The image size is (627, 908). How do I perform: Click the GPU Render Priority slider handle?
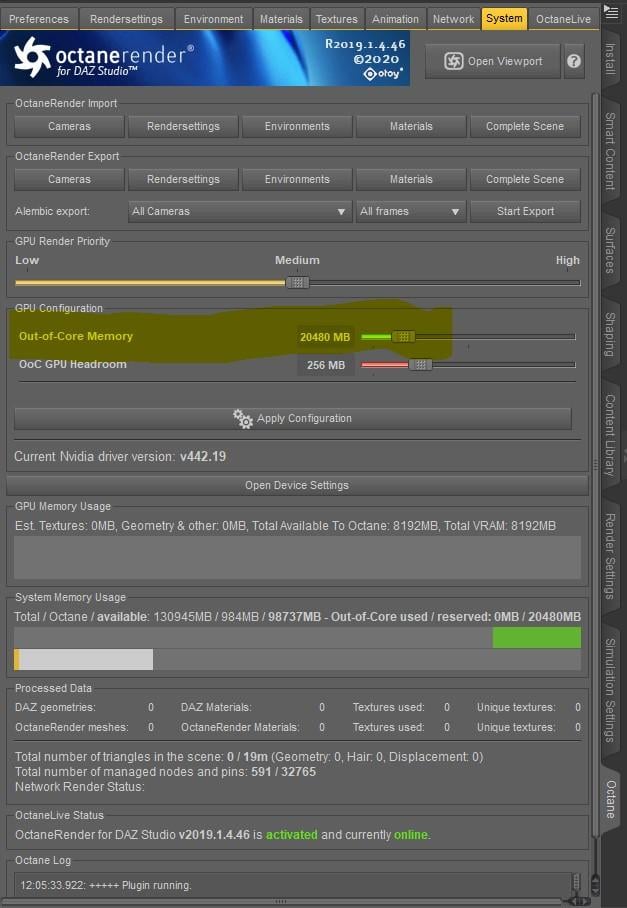tap(298, 283)
